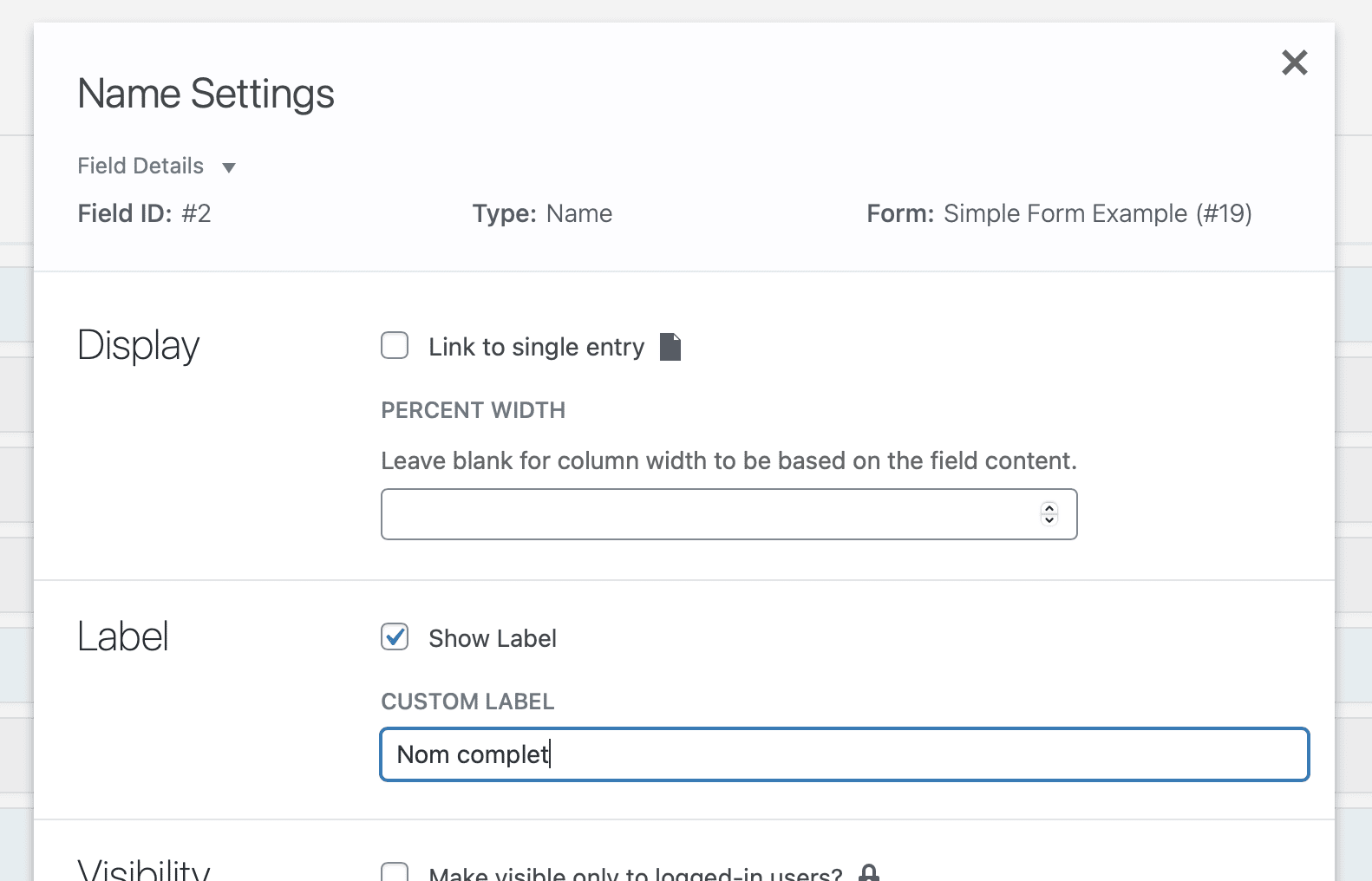Click the lock icon beside logged-in users
The width and height of the screenshot is (1372, 881).
click(868, 873)
